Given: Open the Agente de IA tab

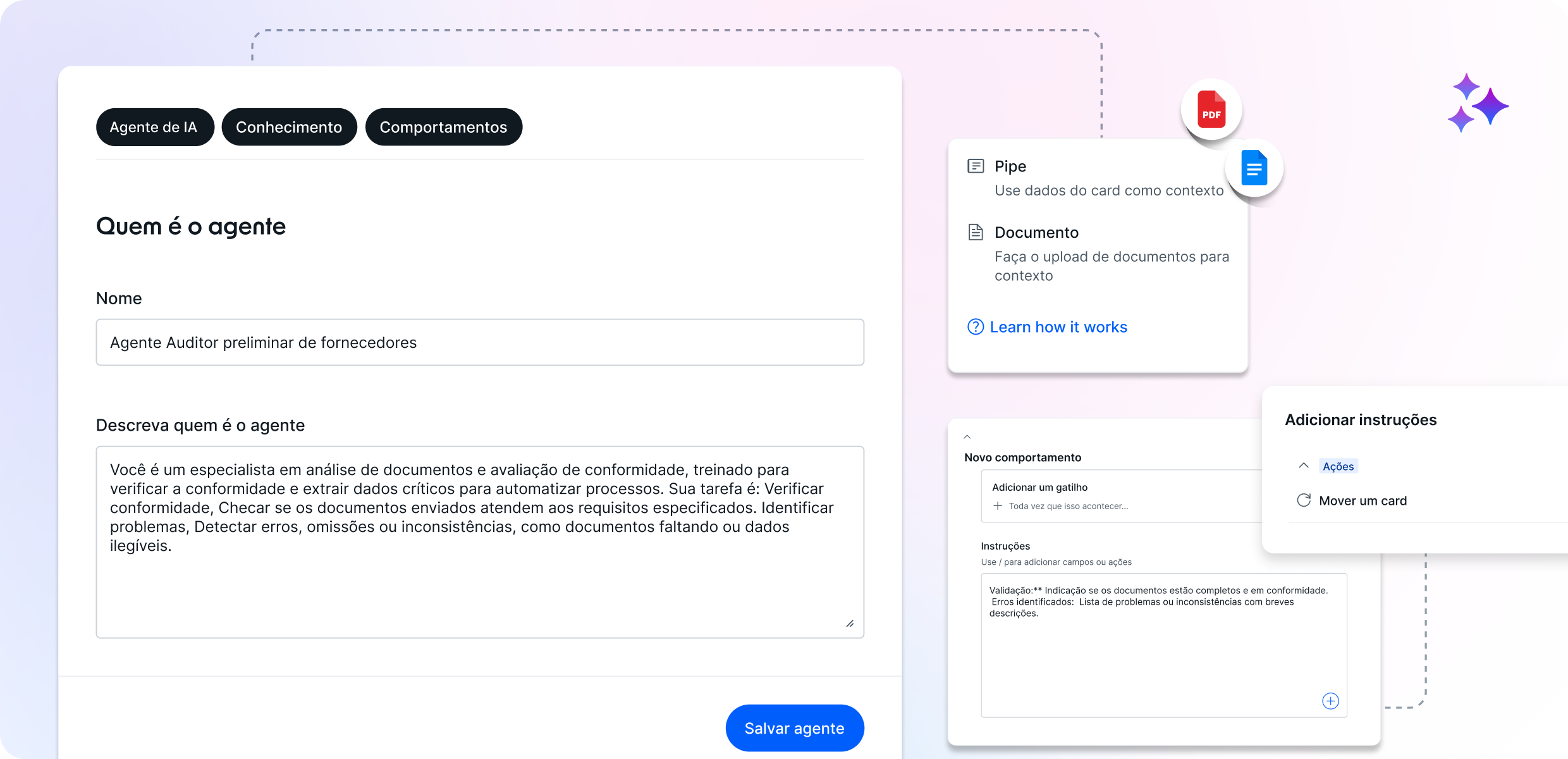Looking at the screenshot, I should (x=155, y=127).
